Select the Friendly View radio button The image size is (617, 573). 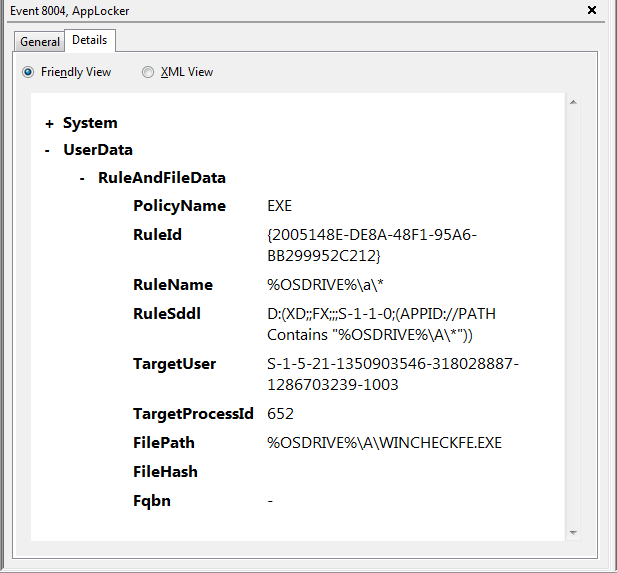pyautogui.click(x=29, y=72)
